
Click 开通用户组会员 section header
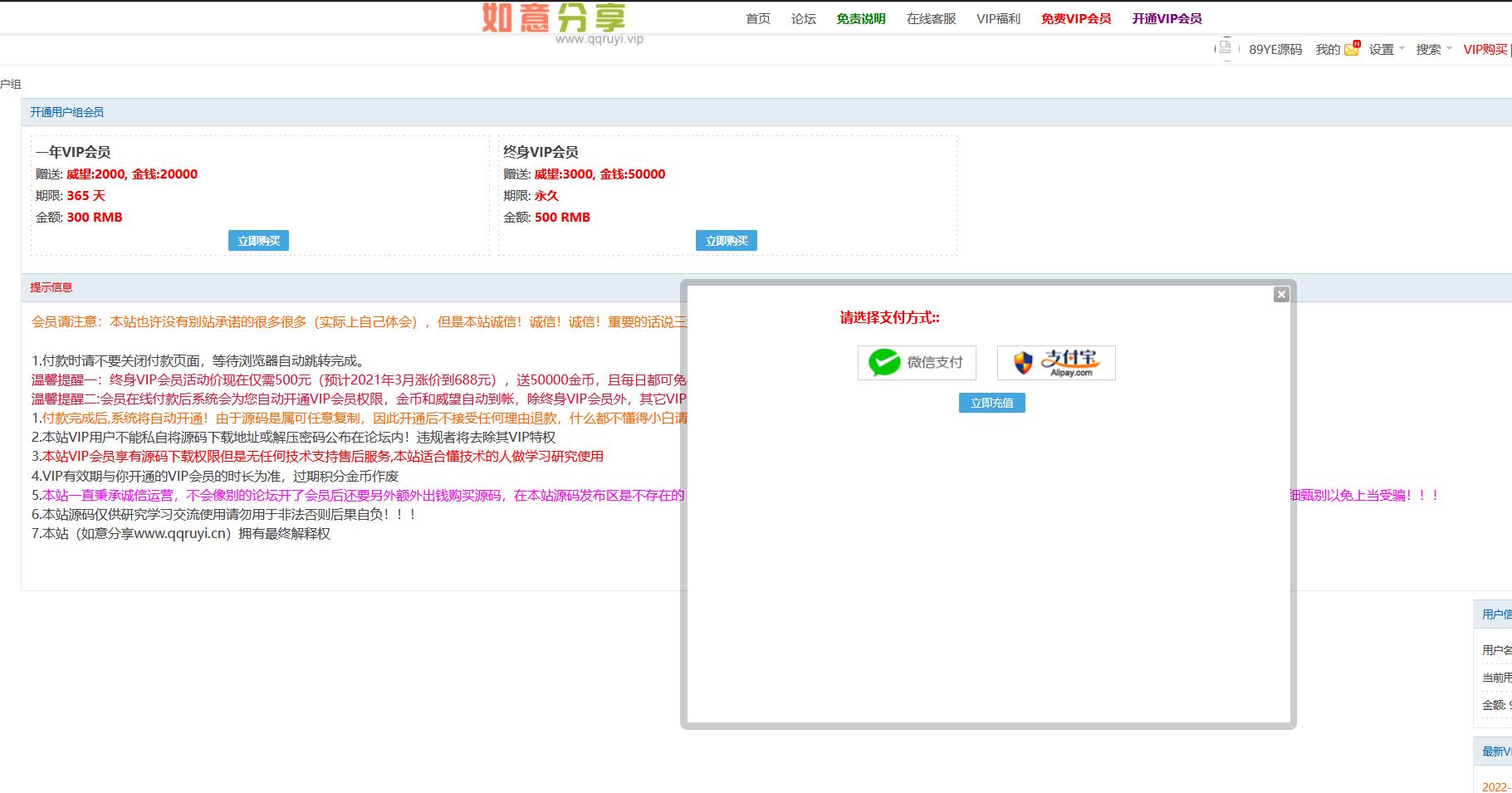[67, 112]
